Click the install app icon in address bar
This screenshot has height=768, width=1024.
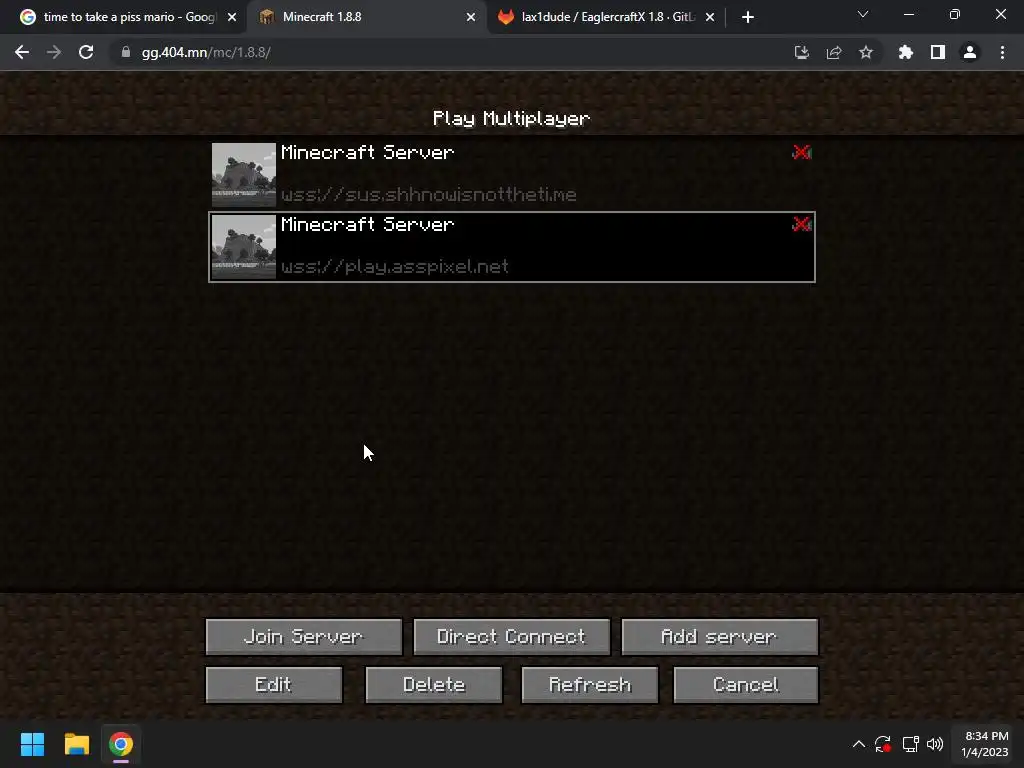coord(801,52)
